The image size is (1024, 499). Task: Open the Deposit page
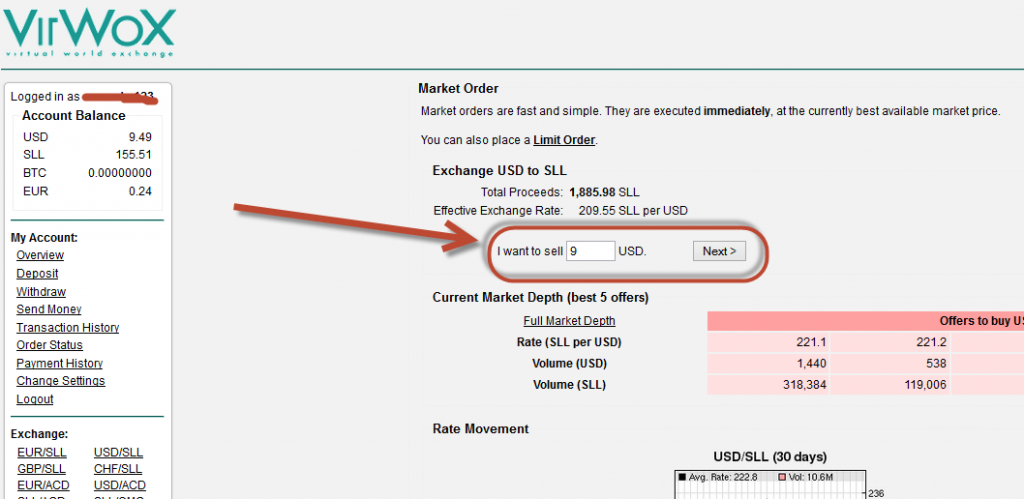coord(37,274)
